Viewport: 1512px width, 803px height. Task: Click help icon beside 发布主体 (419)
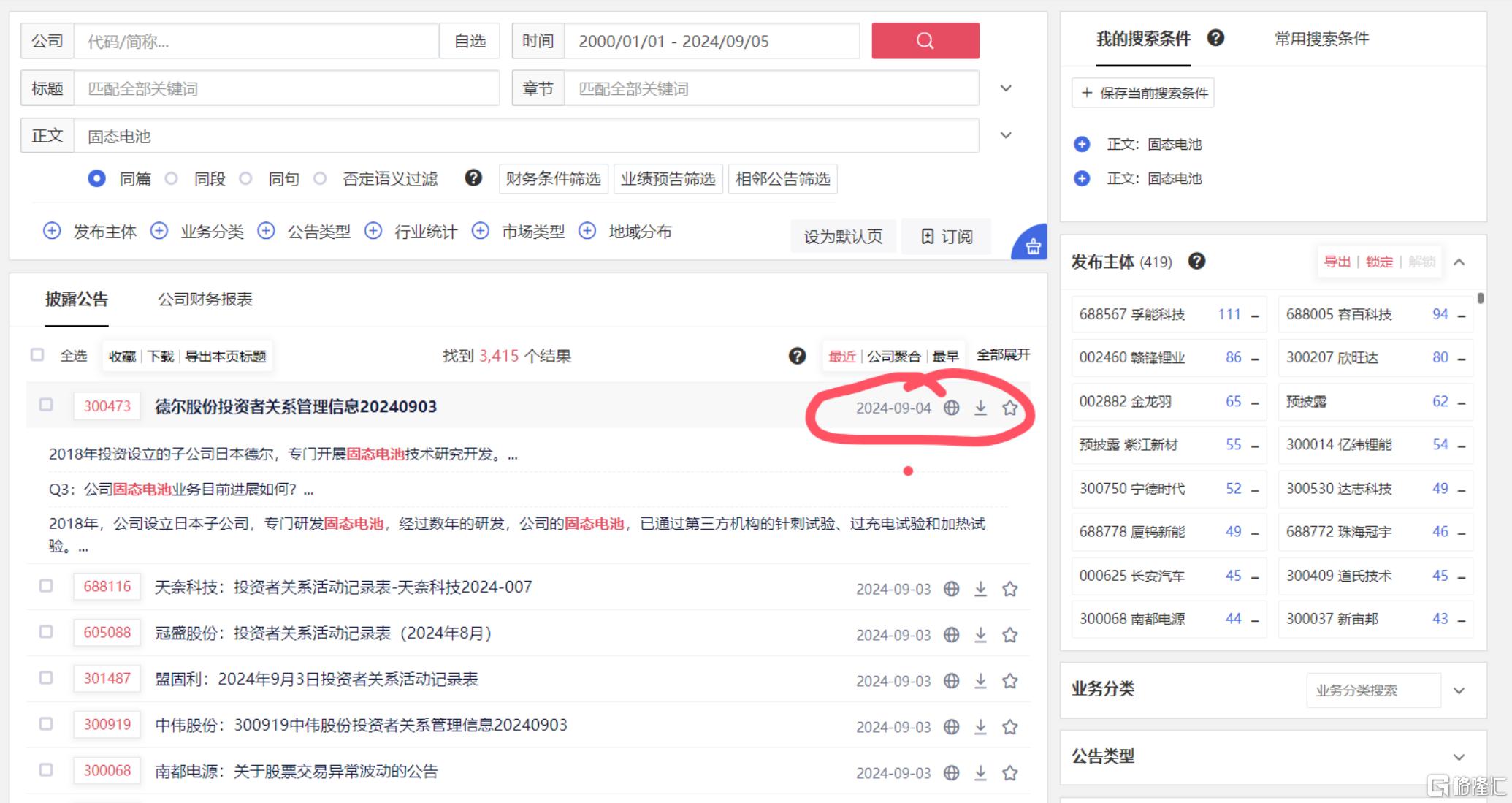point(1196,261)
